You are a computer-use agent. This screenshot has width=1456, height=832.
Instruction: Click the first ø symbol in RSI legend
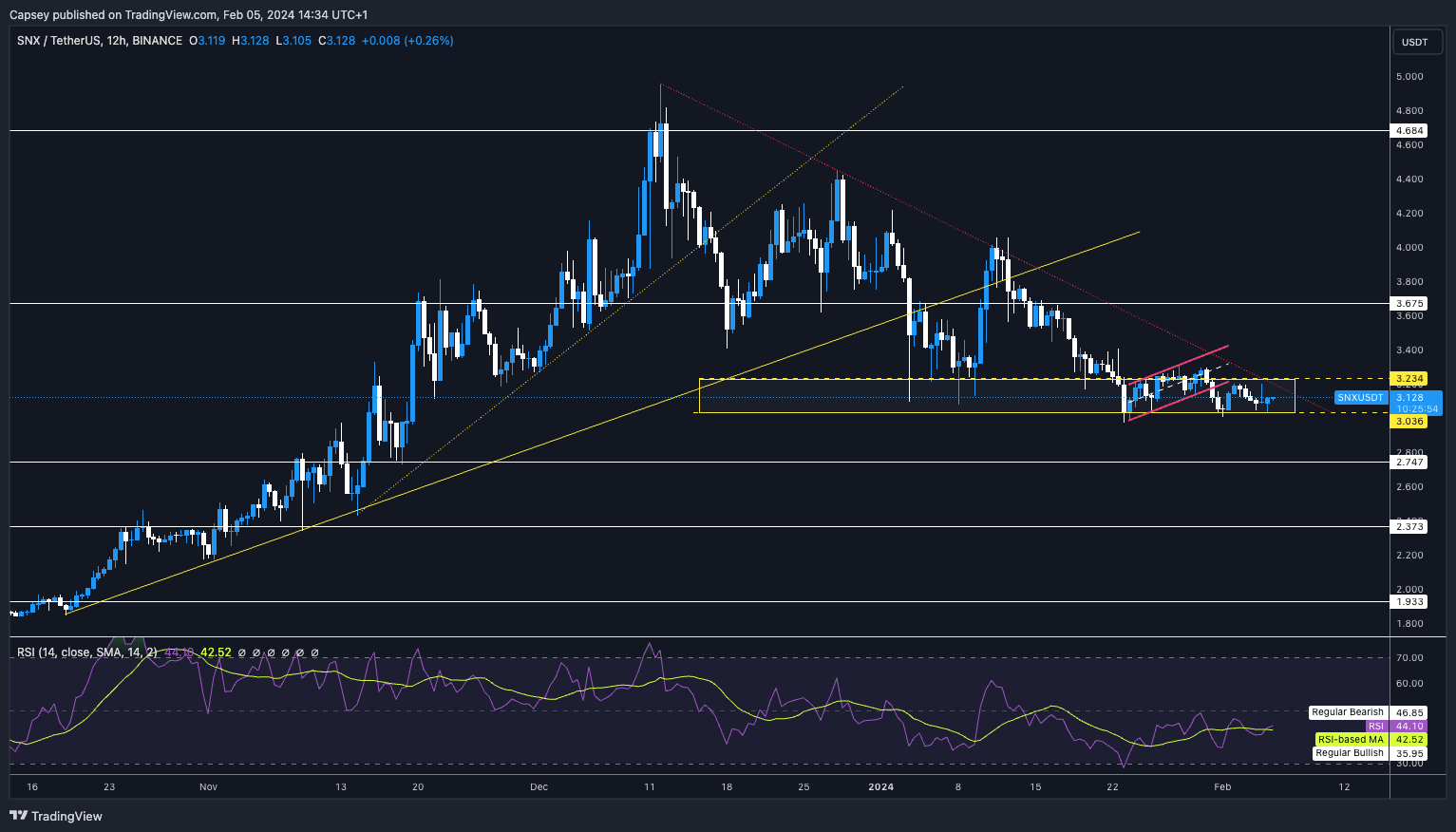(242, 652)
